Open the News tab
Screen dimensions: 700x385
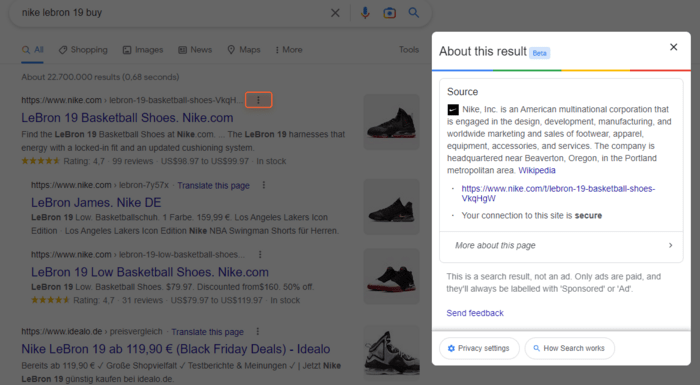(x=195, y=50)
